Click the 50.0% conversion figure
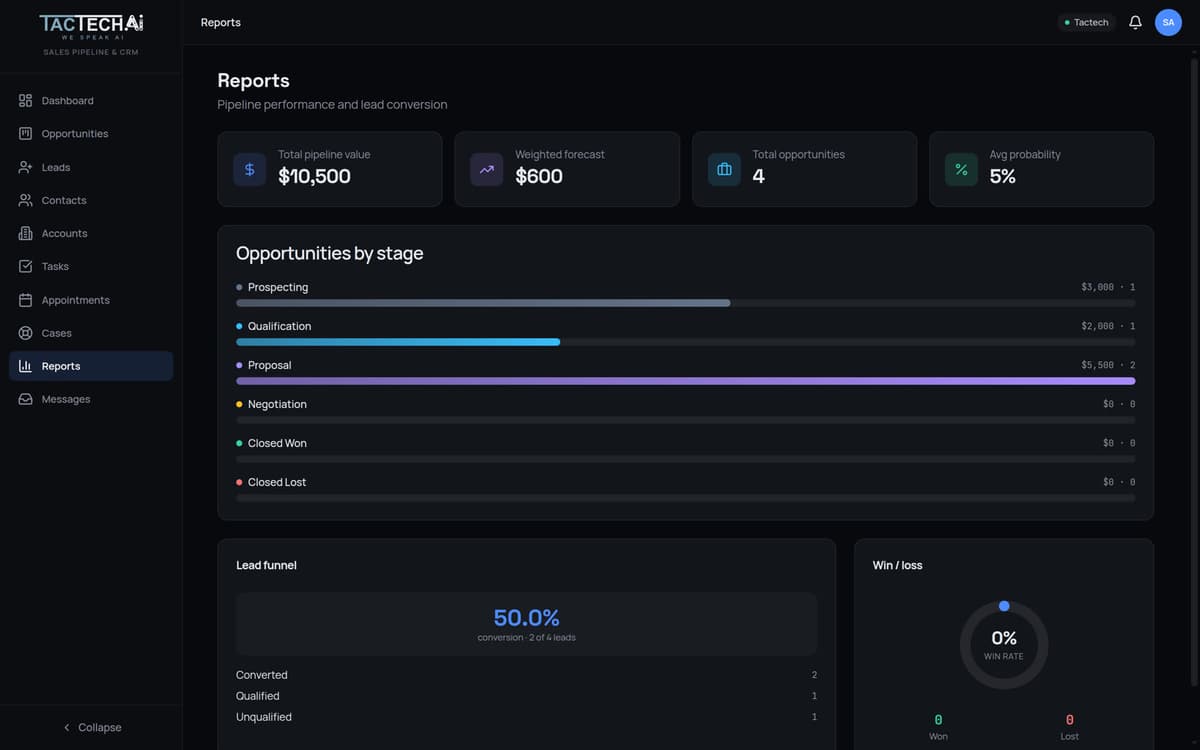This screenshot has width=1200, height=750. (526, 617)
